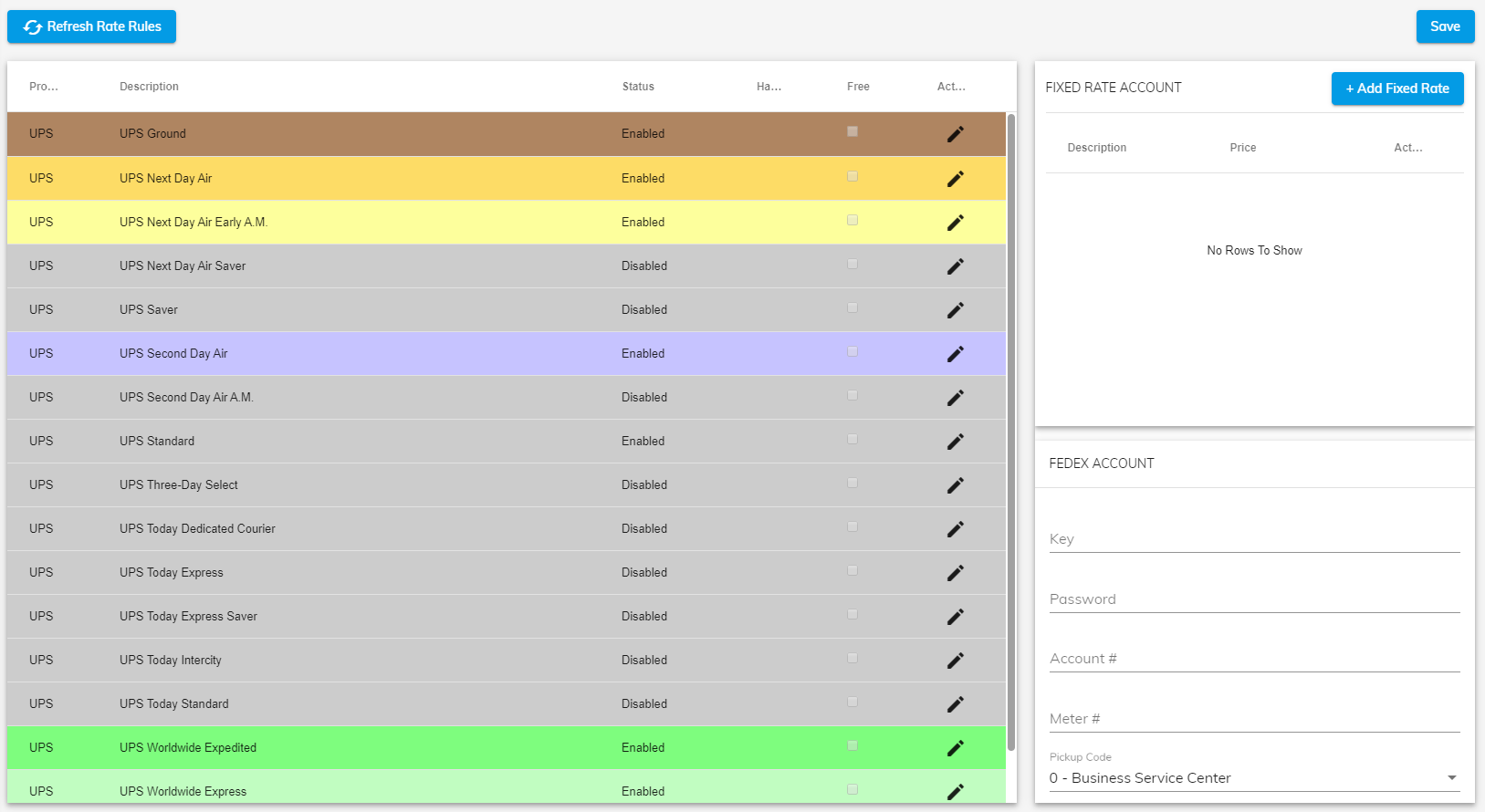Image resolution: width=1485 pixels, height=812 pixels.
Task: Edit UPS Worldwide Expedited rate
Action: click(x=955, y=748)
